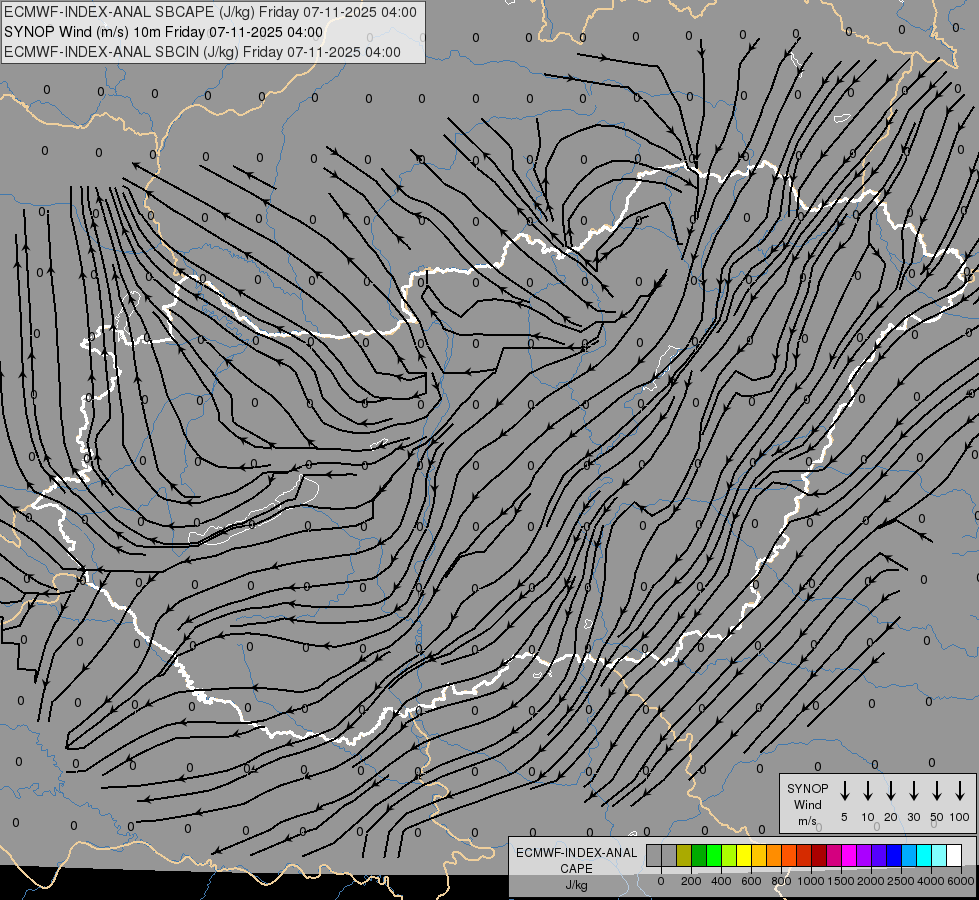The height and width of the screenshot is (900, 979).
Task: Choose the dark green CAPE swatch
Action: [699, 855]
